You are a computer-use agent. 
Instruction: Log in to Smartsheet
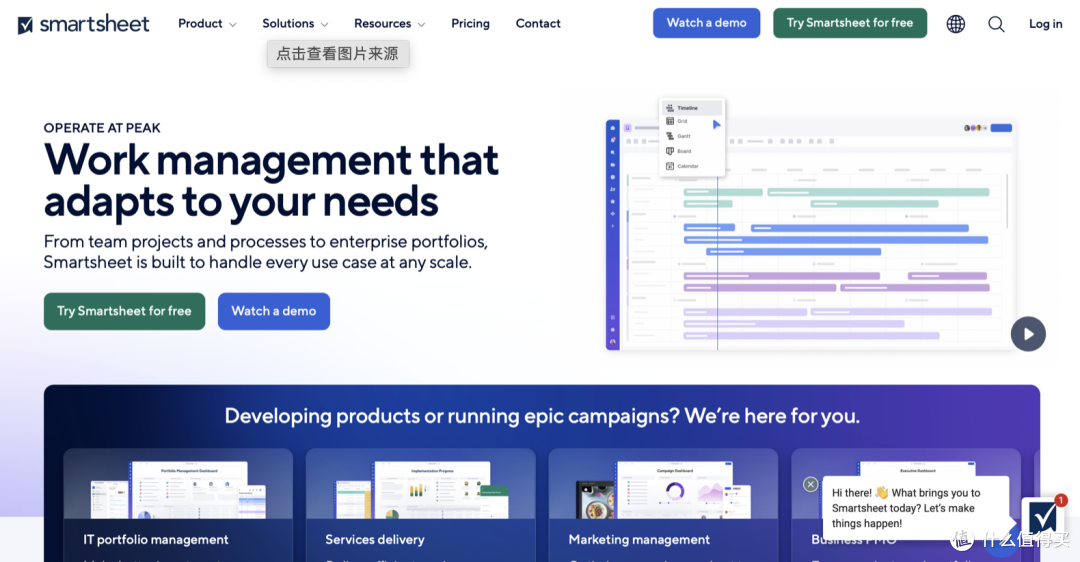pyautogui.click(x=1045, y=24)
